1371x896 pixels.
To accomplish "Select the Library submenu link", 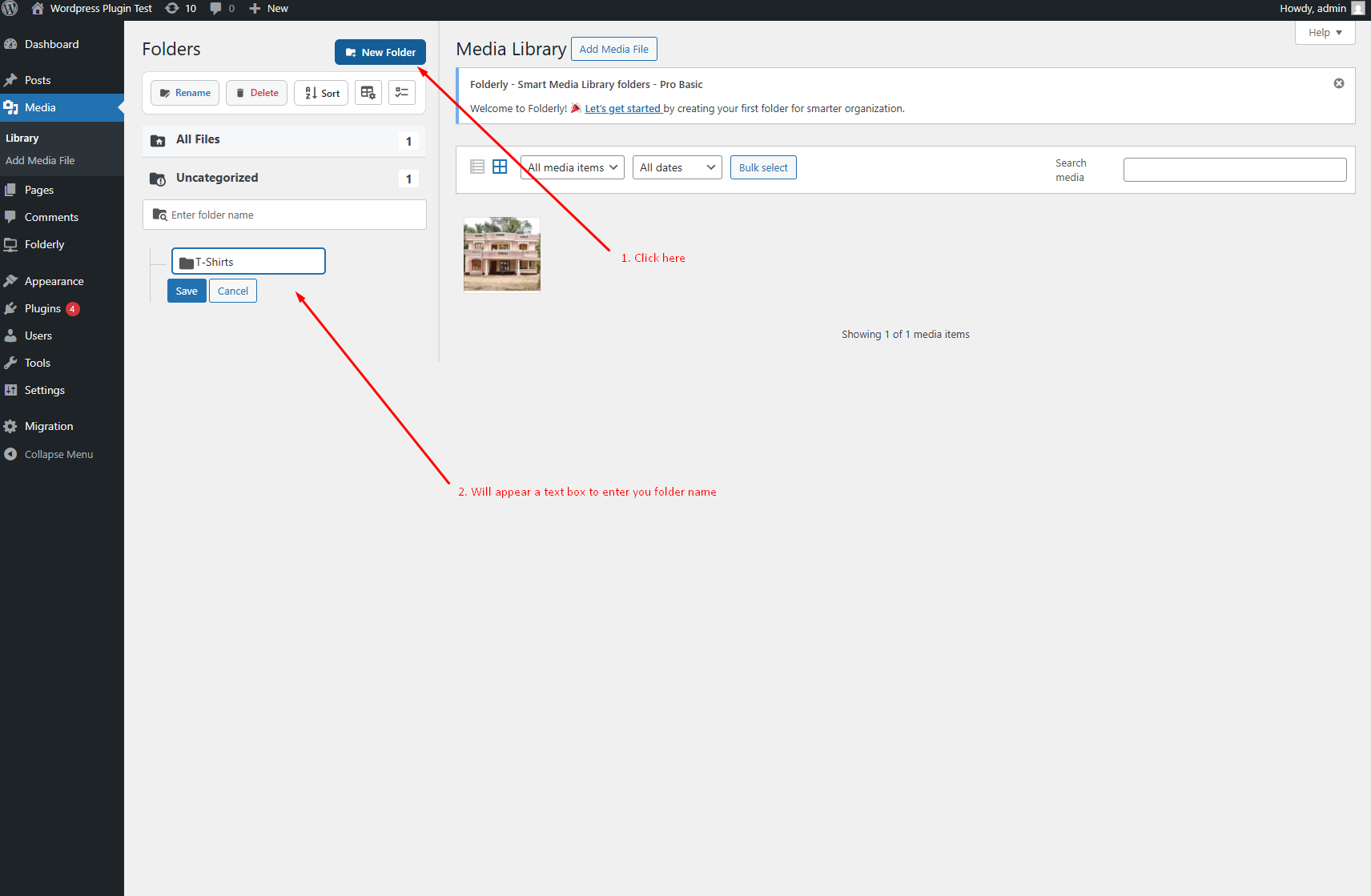I will point(22,138).
